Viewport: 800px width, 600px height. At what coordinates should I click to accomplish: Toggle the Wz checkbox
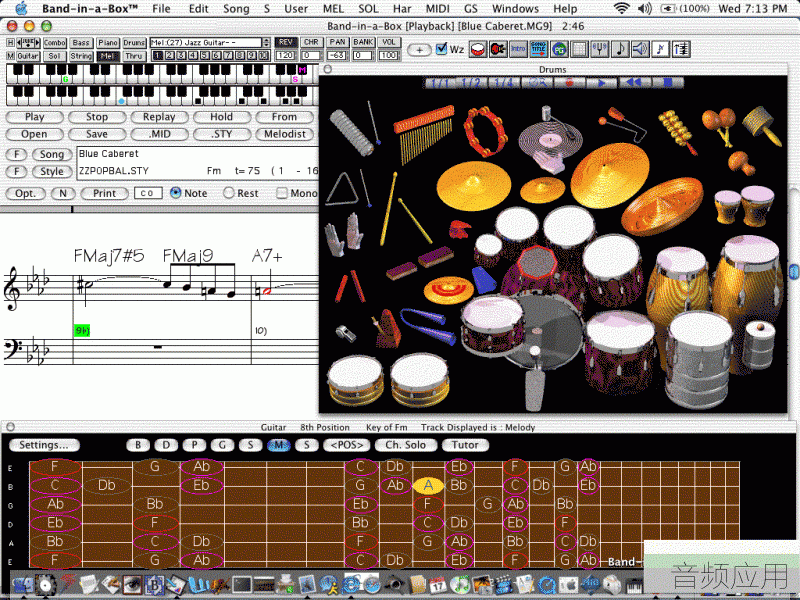[x=442, y=49]
